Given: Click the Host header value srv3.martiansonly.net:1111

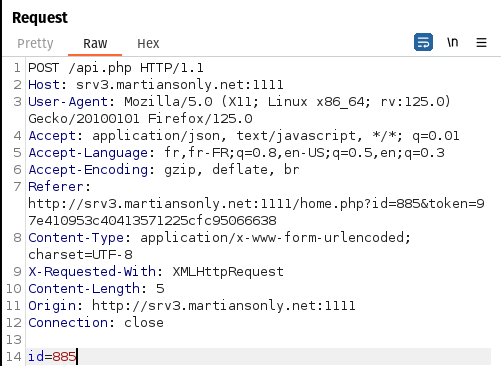Looking at the screenshot, I should [180, 85].
